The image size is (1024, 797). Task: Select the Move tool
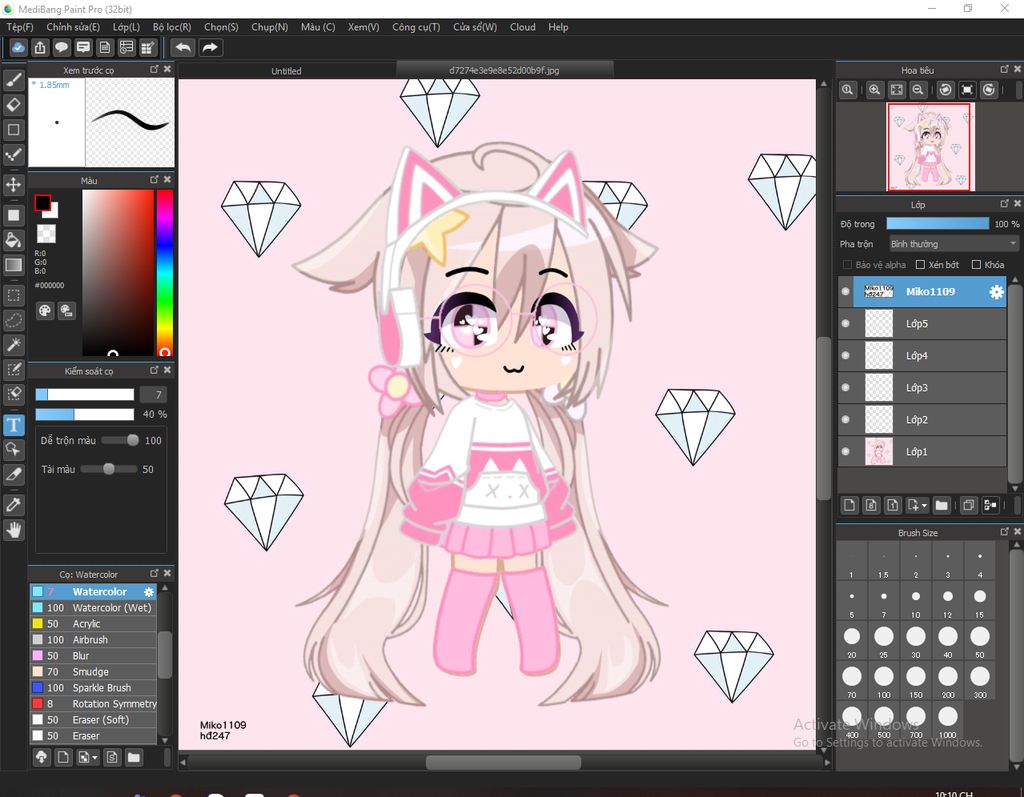tap(13, 184)
